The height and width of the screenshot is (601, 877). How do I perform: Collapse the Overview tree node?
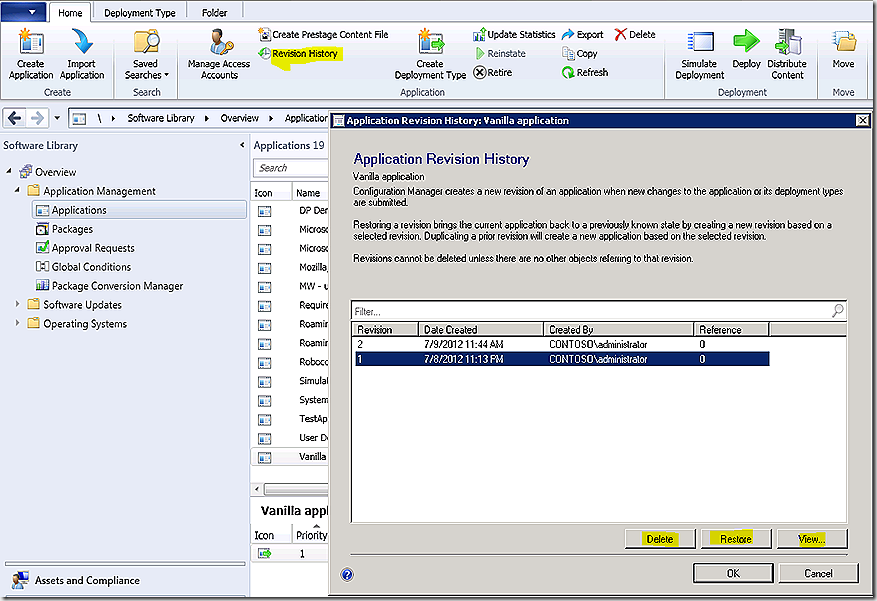[9, 171]
